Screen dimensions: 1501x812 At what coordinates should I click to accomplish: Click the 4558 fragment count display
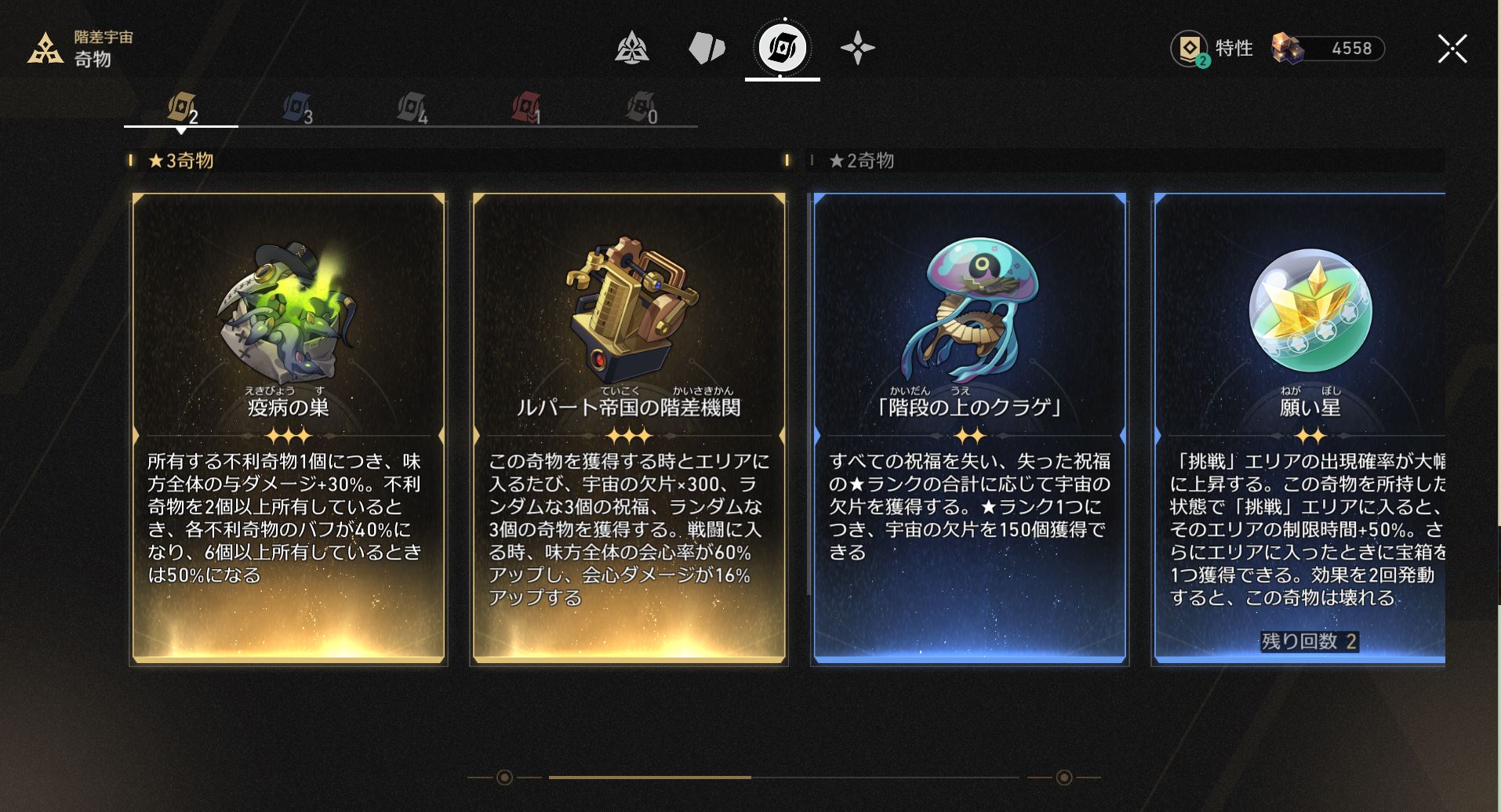tap(1351, 49)
